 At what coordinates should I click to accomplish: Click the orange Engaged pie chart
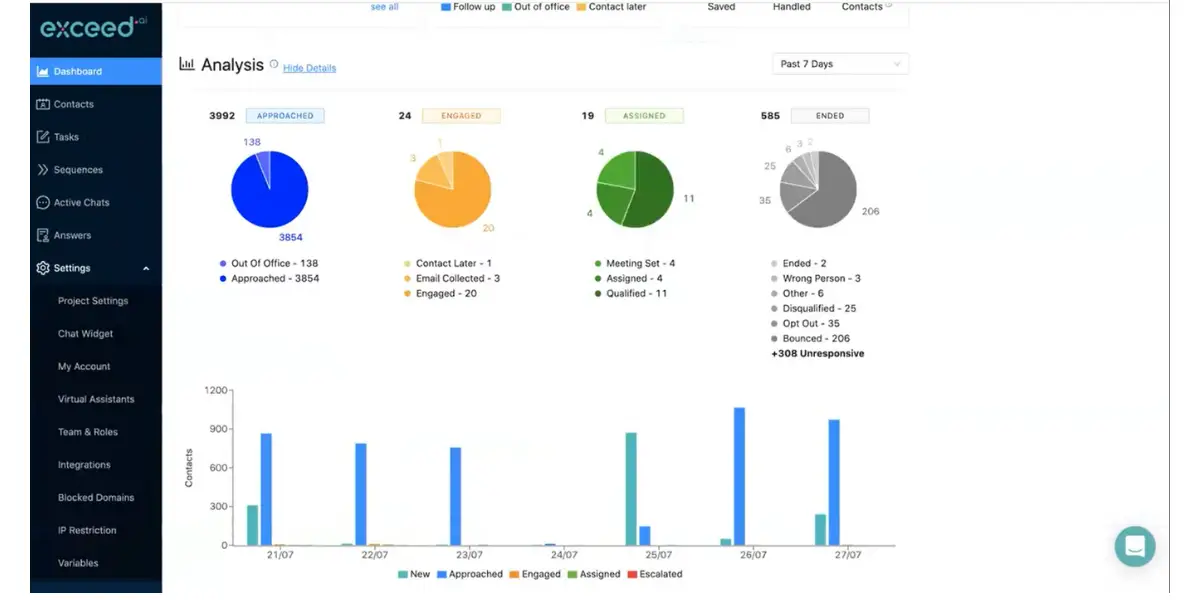(x=453, y=190)
